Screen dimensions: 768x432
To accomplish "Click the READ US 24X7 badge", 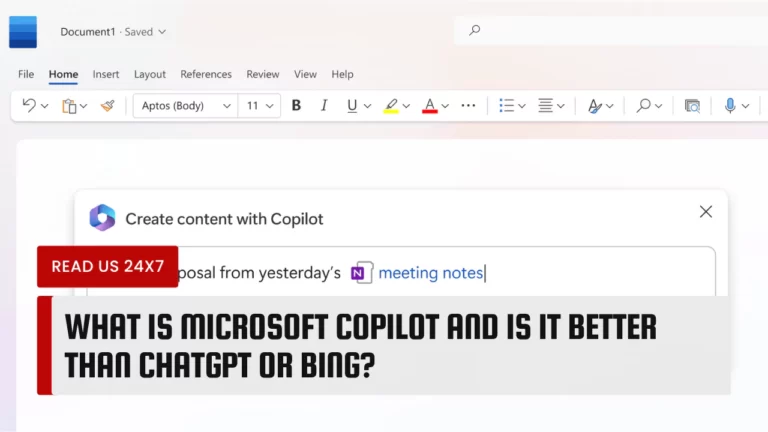I will (x=108, y=266).
